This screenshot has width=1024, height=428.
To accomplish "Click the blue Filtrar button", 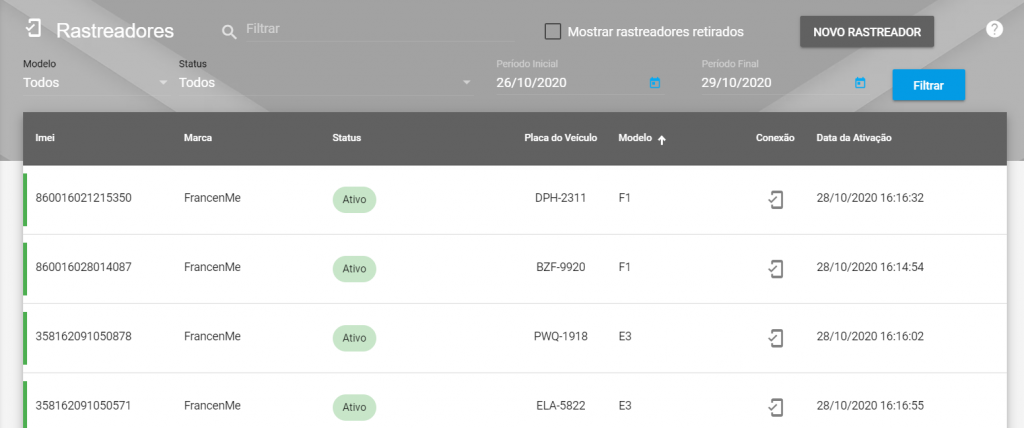I will coord(929,85).
